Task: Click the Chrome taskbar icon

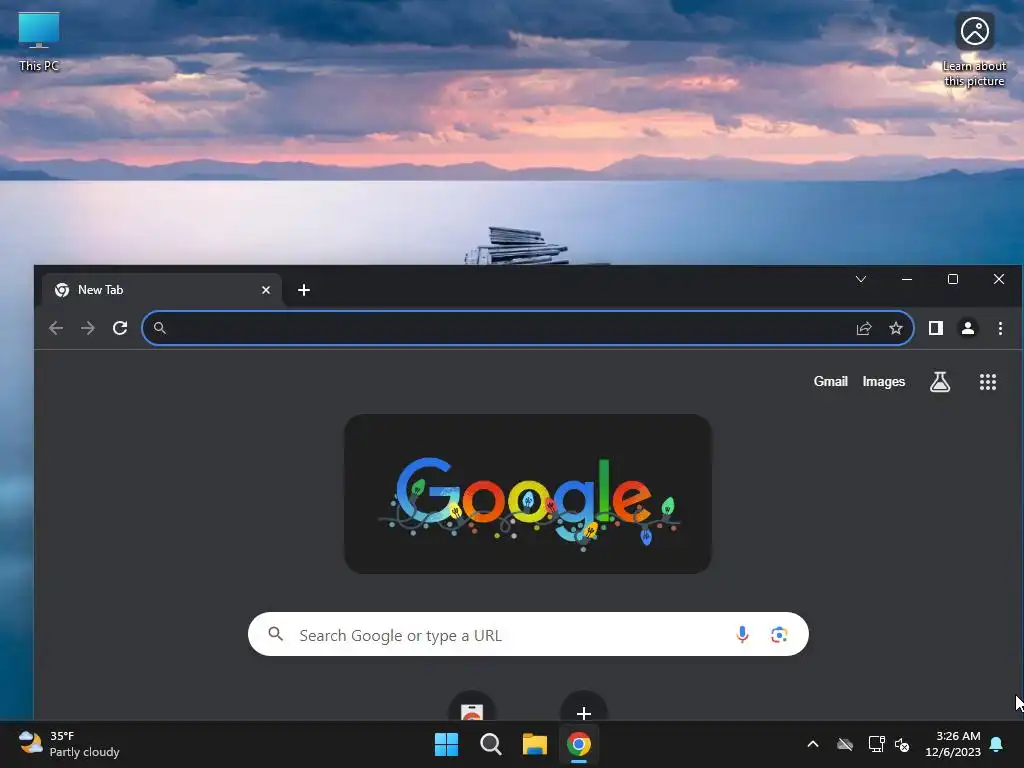Action: point(579,744)
